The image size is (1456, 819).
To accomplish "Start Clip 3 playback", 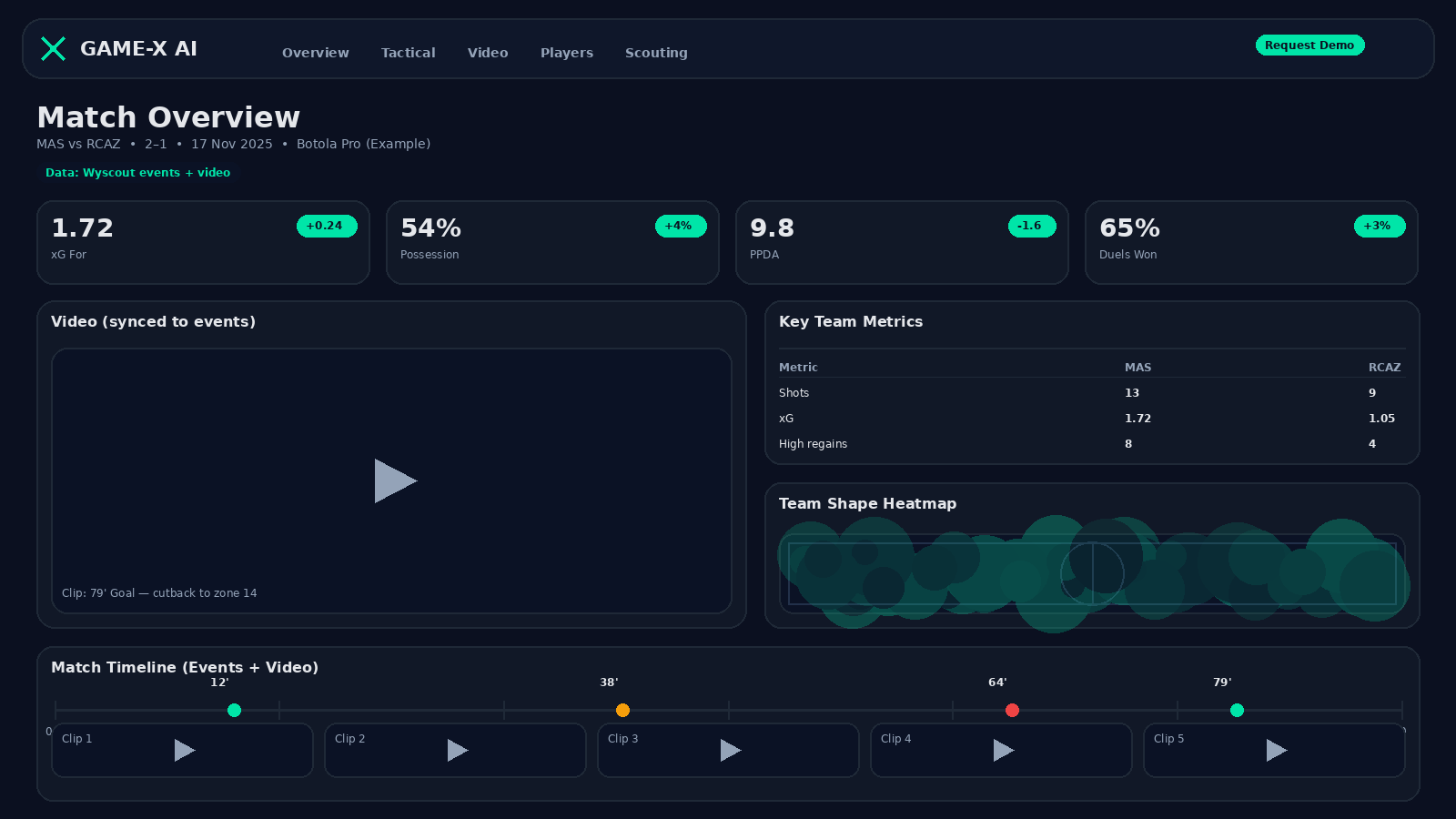I will click(731, 750).
